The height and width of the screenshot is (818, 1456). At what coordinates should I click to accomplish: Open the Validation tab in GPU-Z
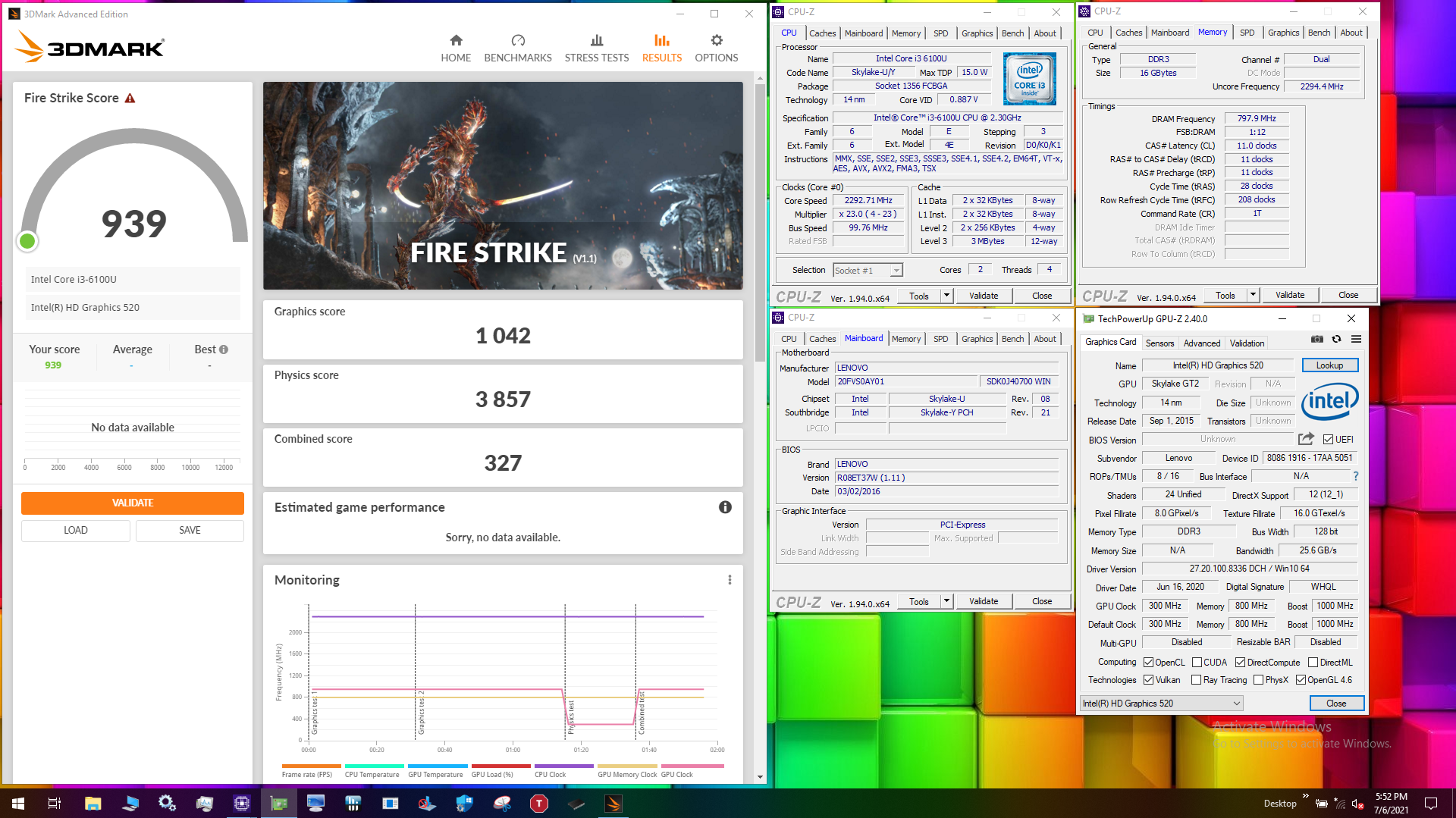tap(1247, 343)
